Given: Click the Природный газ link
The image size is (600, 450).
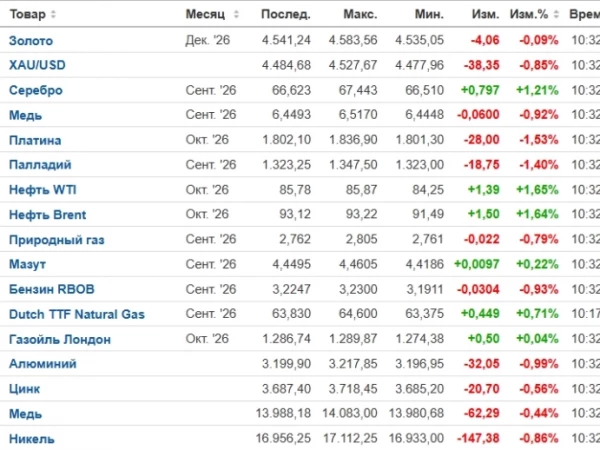Looking at the screenshot, I should coord(57,240).
